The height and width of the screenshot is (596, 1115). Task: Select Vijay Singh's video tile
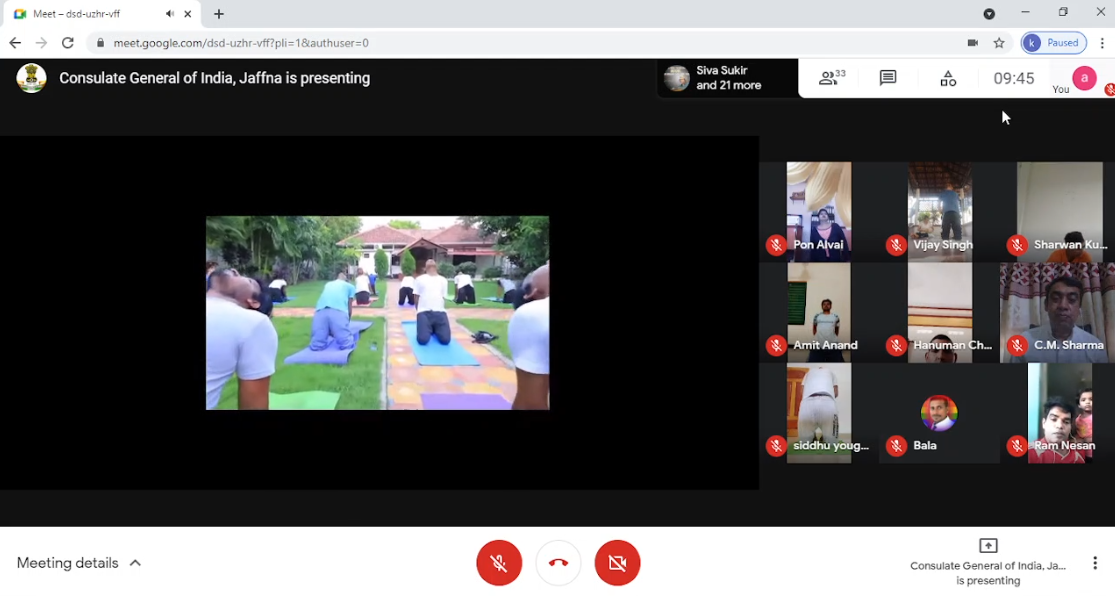[x=939, y=212]
